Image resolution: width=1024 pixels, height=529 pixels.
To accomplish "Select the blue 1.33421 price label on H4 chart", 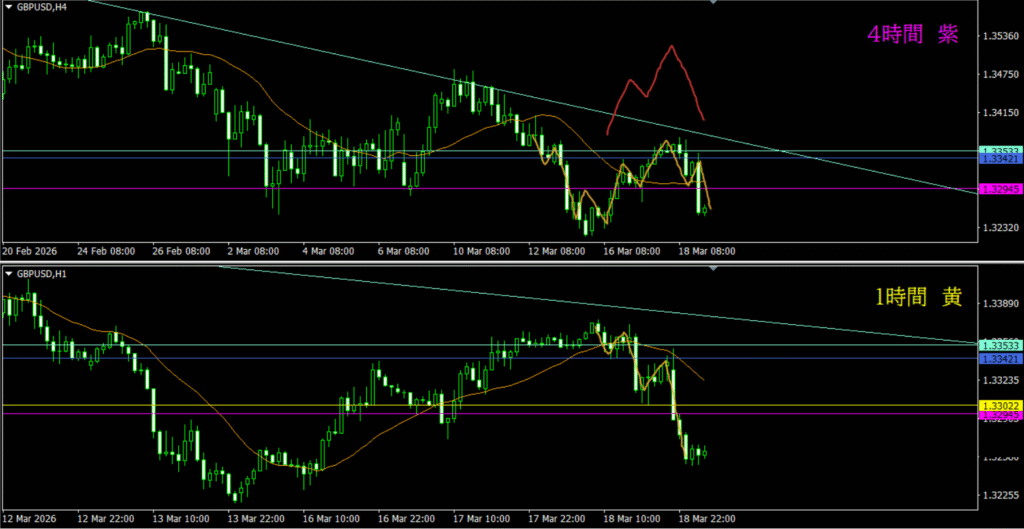I will click(1000, 159).
